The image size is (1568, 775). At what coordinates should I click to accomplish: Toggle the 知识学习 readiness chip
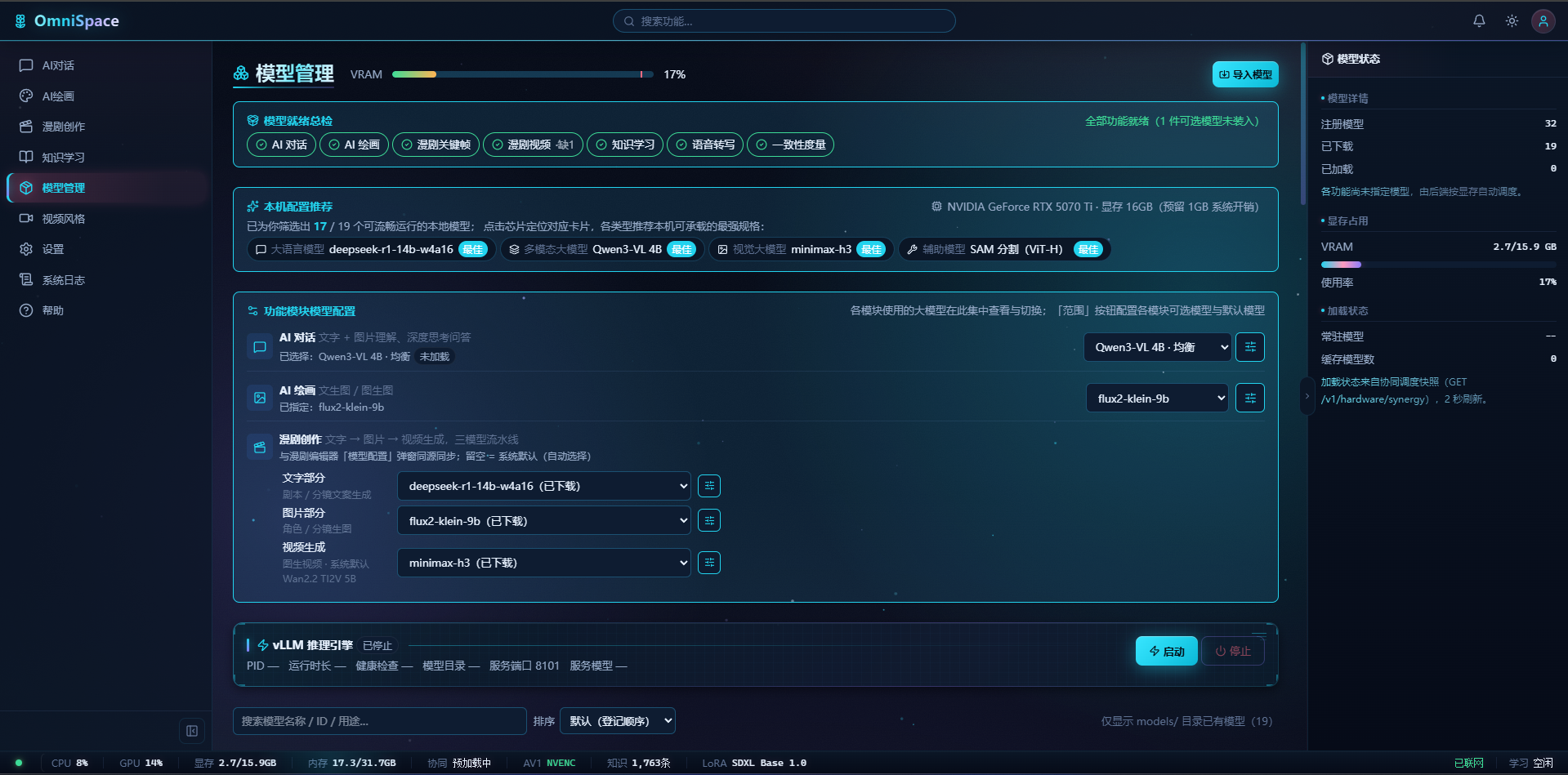(x=625, y=145)
